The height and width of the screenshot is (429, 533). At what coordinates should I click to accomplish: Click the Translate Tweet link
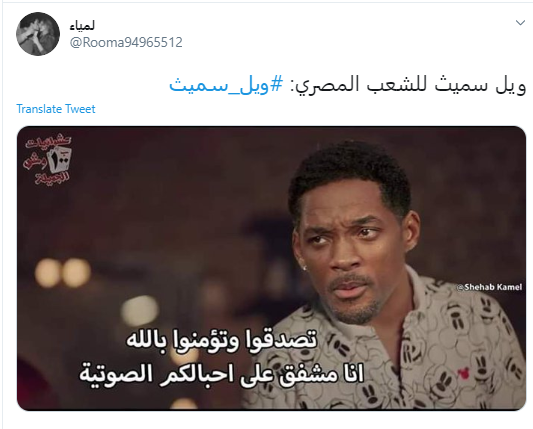point(56,109)
